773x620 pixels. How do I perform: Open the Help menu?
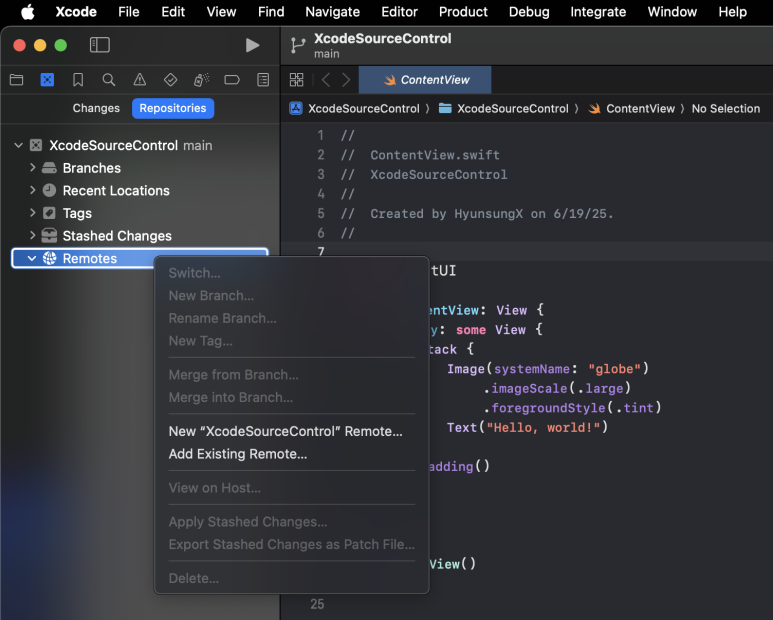[733, 12]
